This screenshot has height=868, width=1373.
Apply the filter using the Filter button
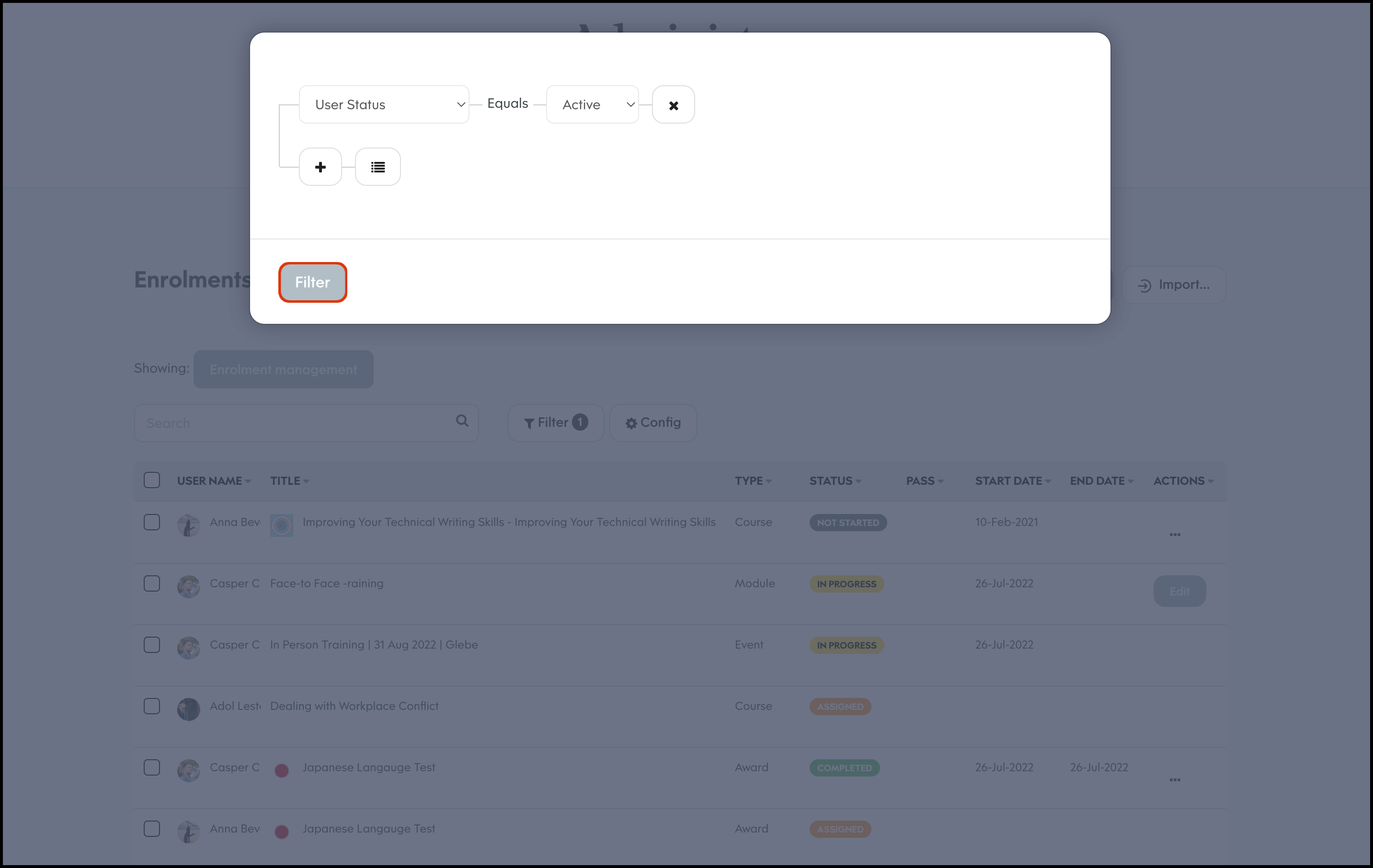click(x=312, y=282)
